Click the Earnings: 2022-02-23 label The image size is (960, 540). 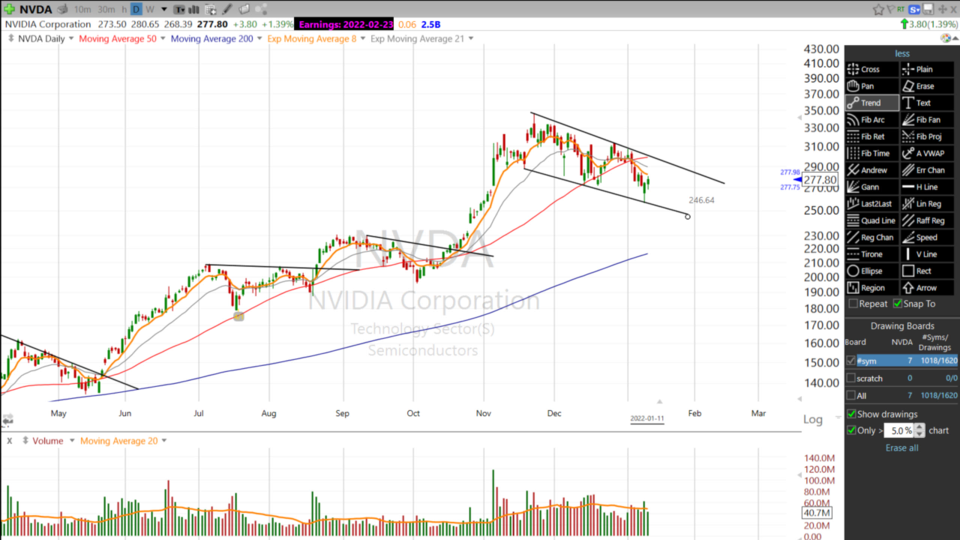(x=345, y=24)
